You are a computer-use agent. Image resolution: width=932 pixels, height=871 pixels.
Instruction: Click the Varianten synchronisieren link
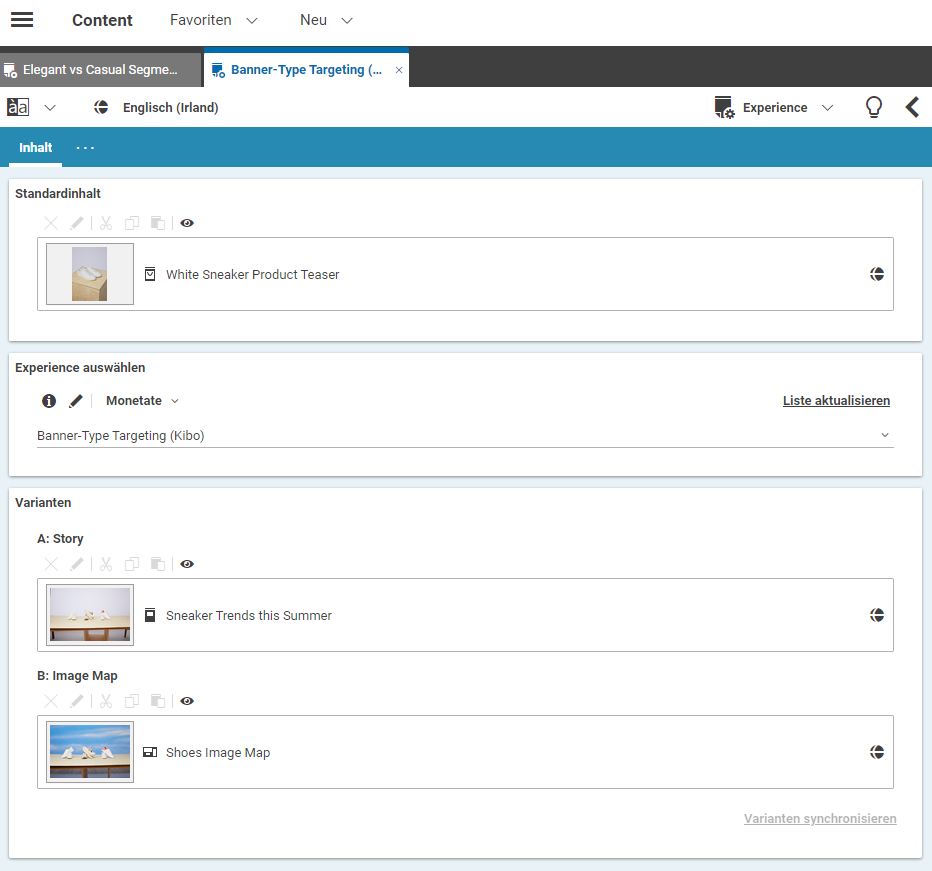point(820,819)
